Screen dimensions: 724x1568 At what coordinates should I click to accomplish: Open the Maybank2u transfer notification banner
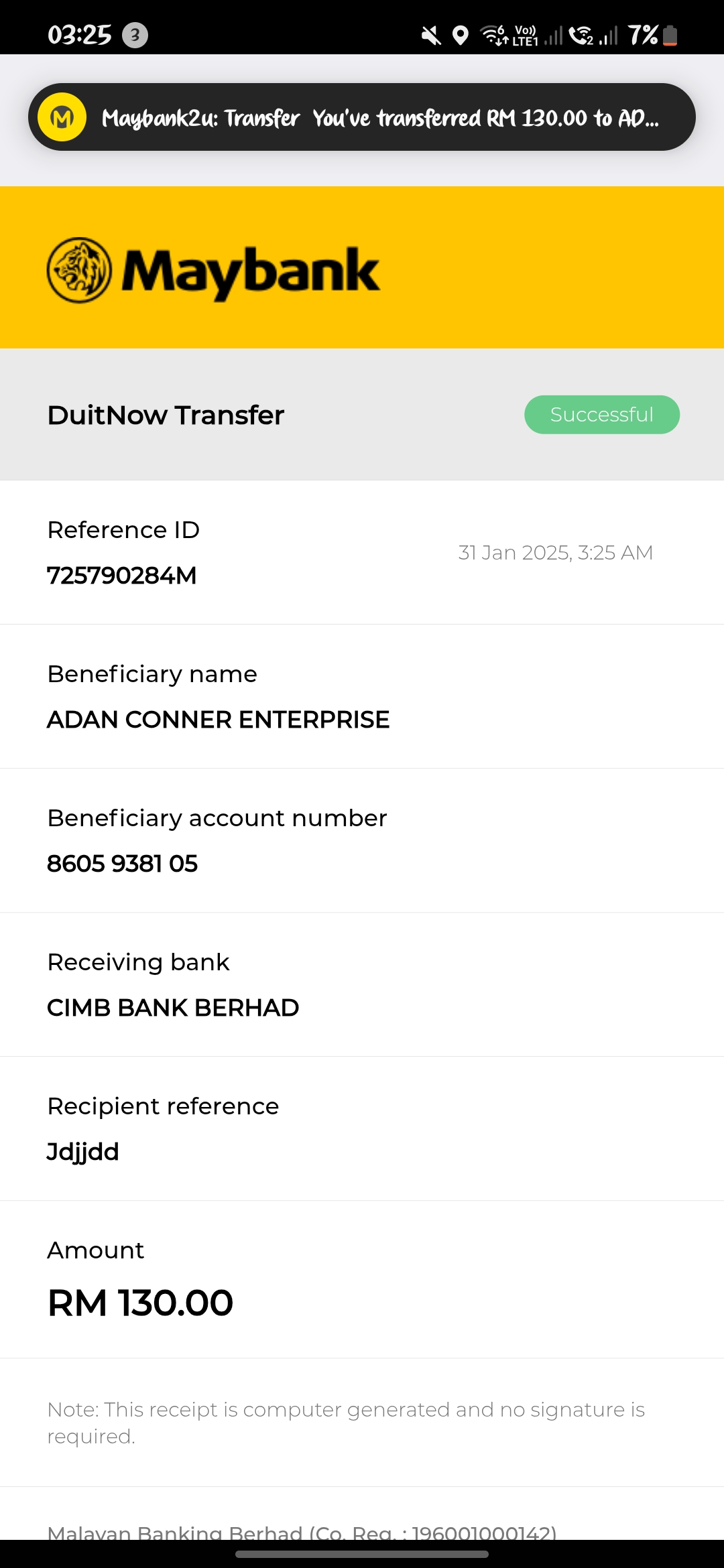(x=379, y=118)
